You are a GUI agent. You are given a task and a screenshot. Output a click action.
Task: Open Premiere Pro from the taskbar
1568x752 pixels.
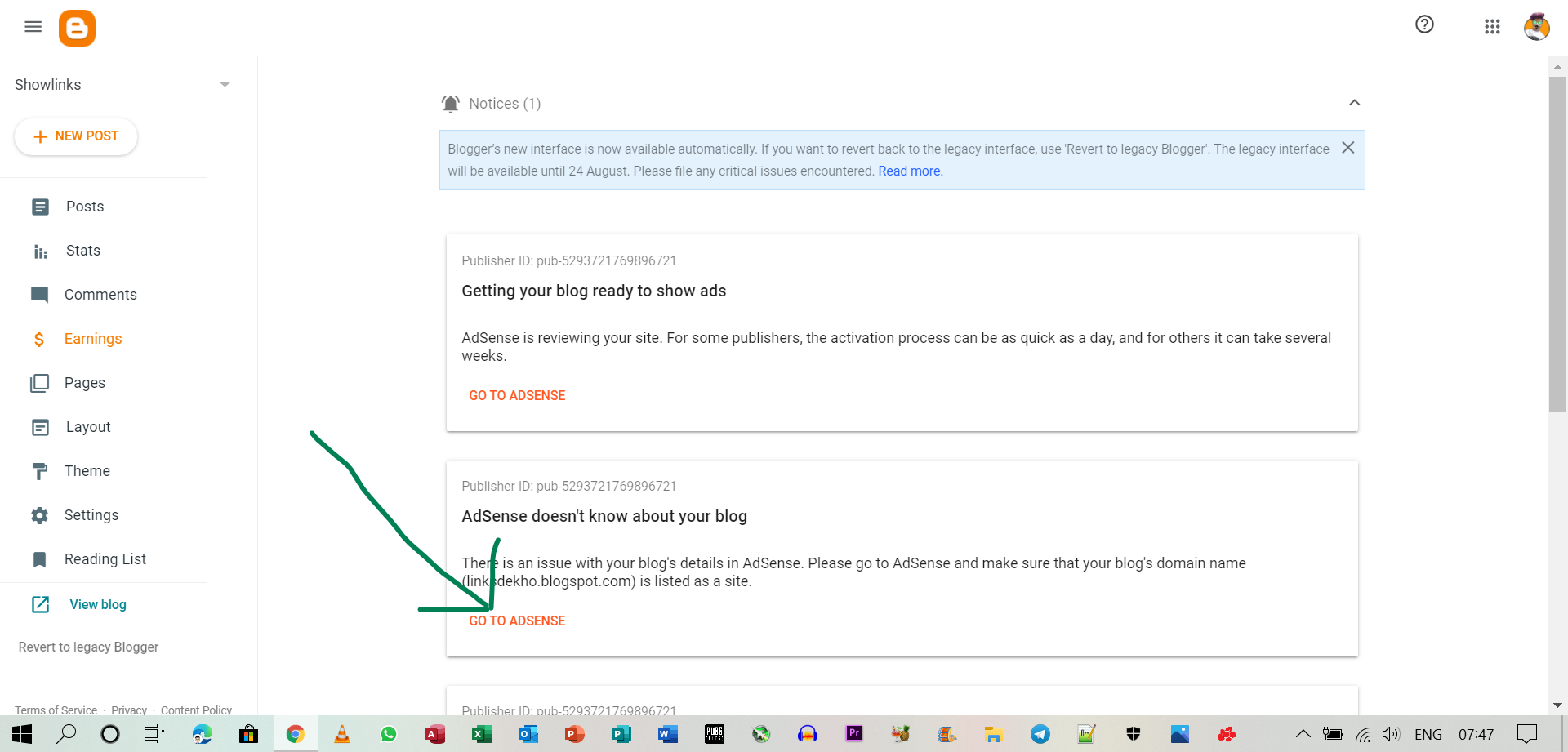(x=854, y=733)
